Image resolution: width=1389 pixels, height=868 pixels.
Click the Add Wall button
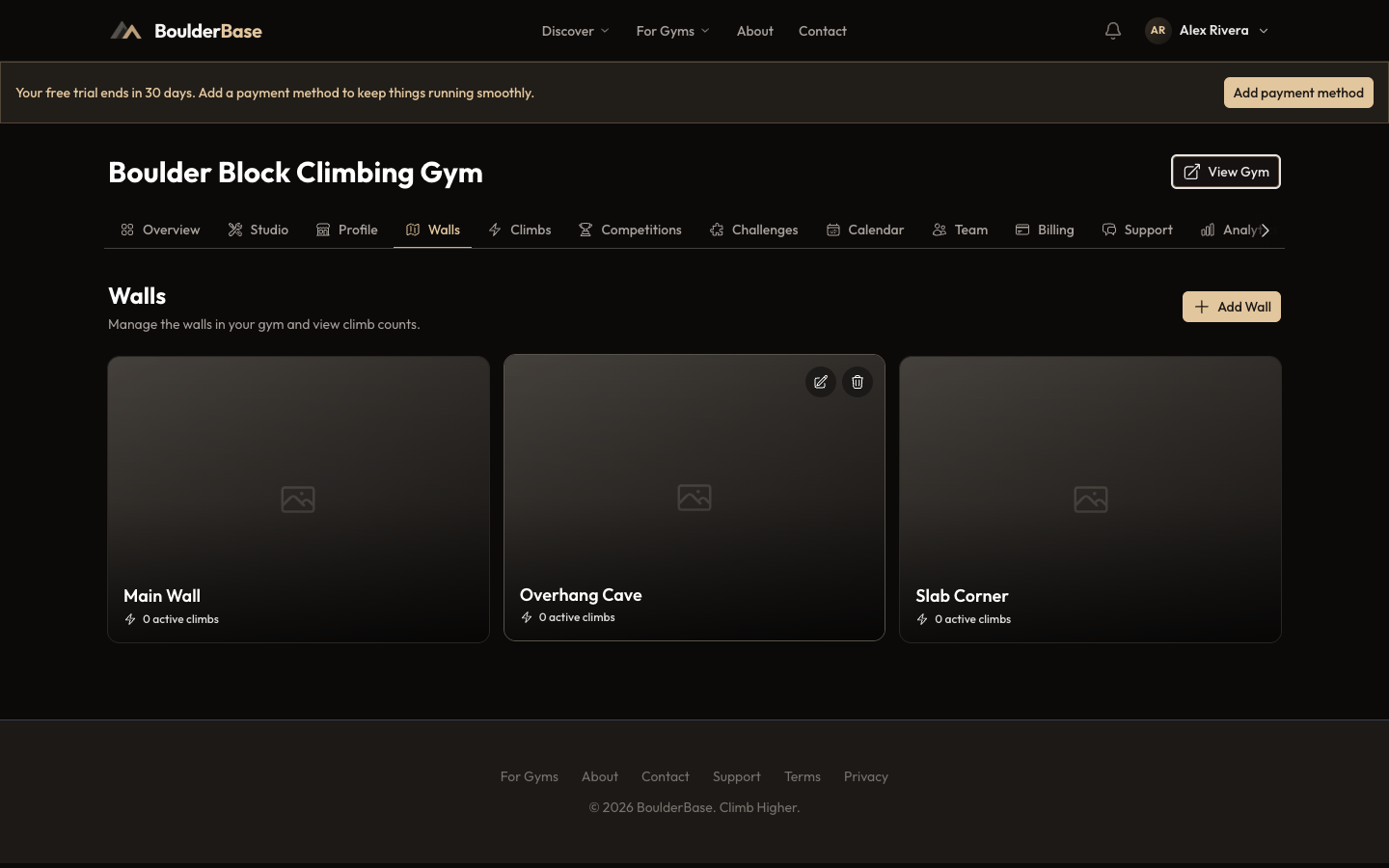pos(1232,307)
